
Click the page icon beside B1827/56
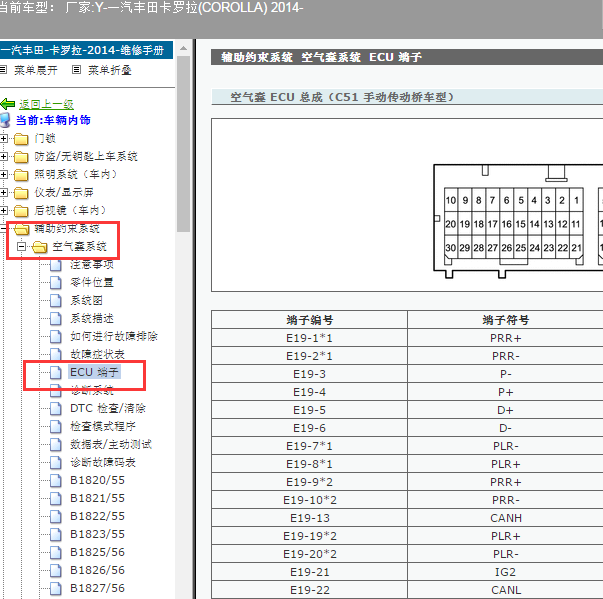click(56, 588)
